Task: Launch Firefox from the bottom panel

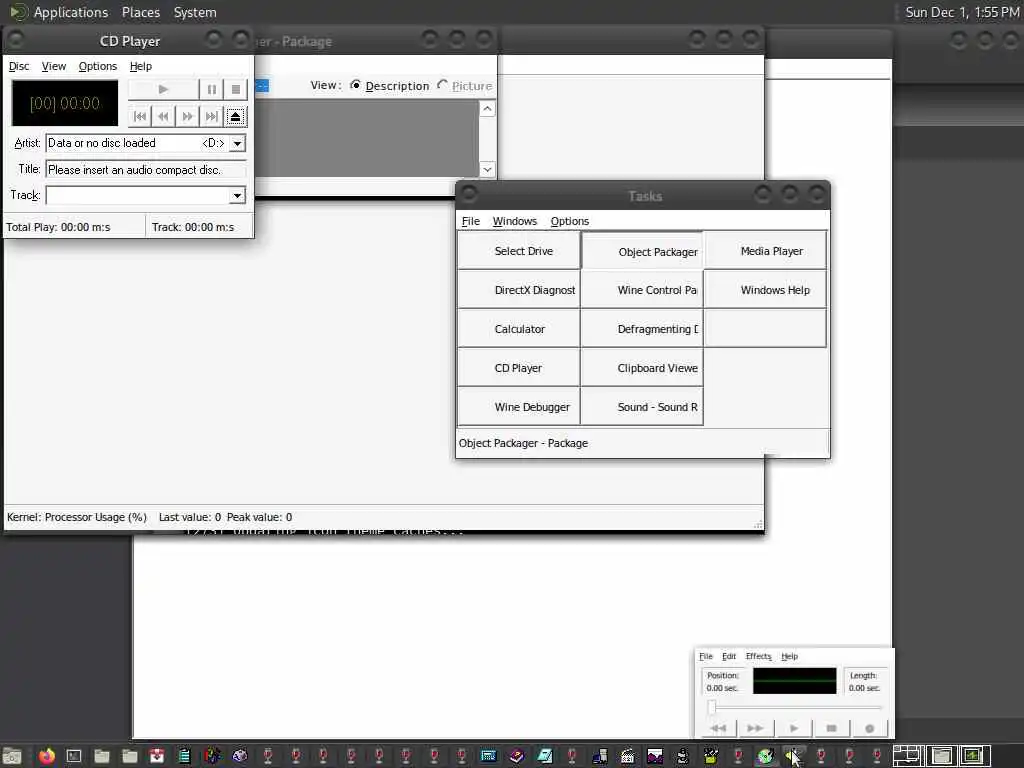Action: click(x=46, y=756)
